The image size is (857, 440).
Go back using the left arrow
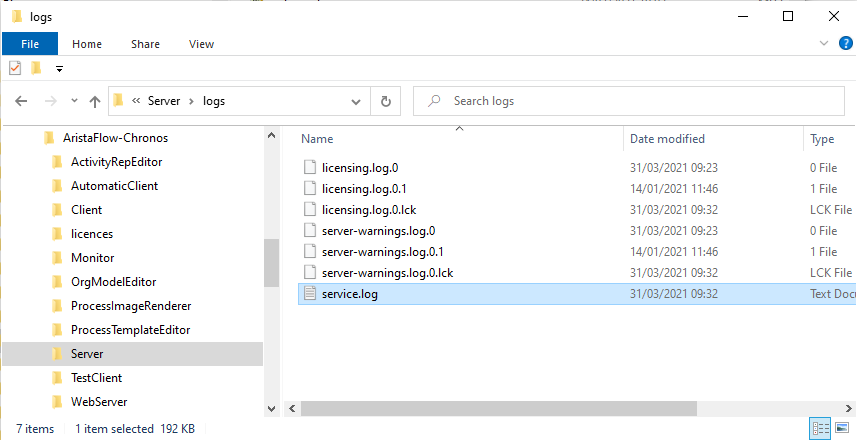coord(21,101)
